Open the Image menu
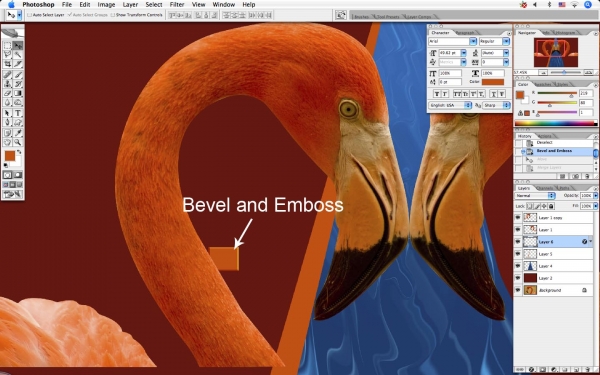600x375 pixels. [x=106, y=5]
